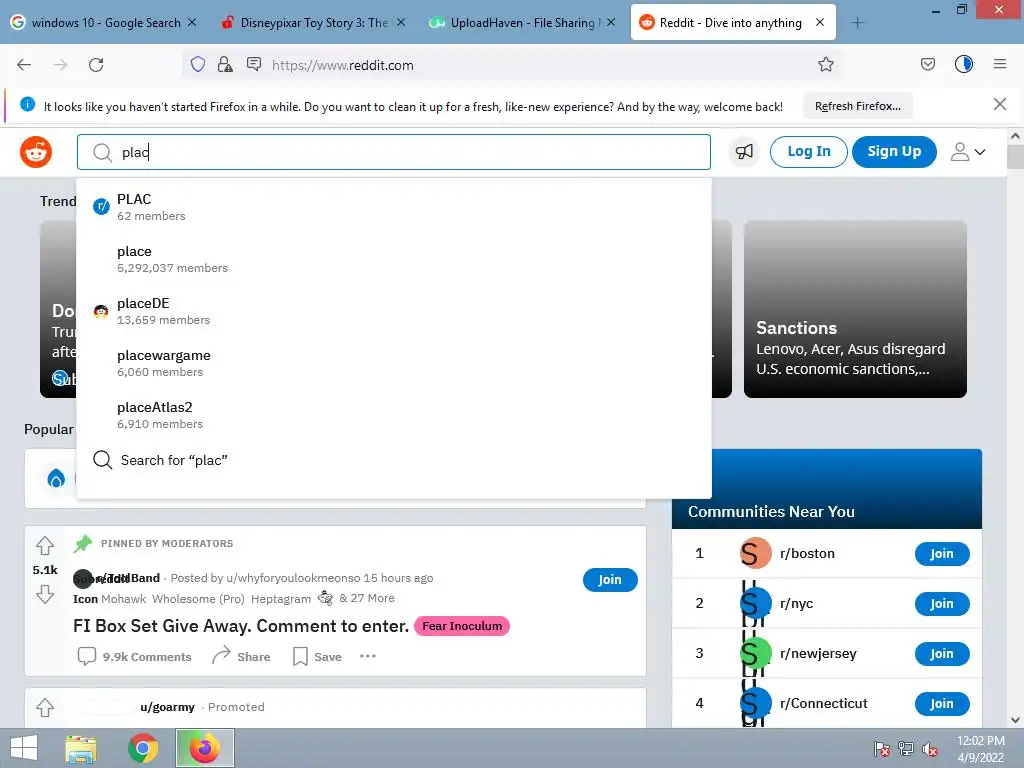The image size is (1024, 768).
Task: Dismiss the Firefox refresh notification bar
Action: pyautogui.click(x=999, y=104)
